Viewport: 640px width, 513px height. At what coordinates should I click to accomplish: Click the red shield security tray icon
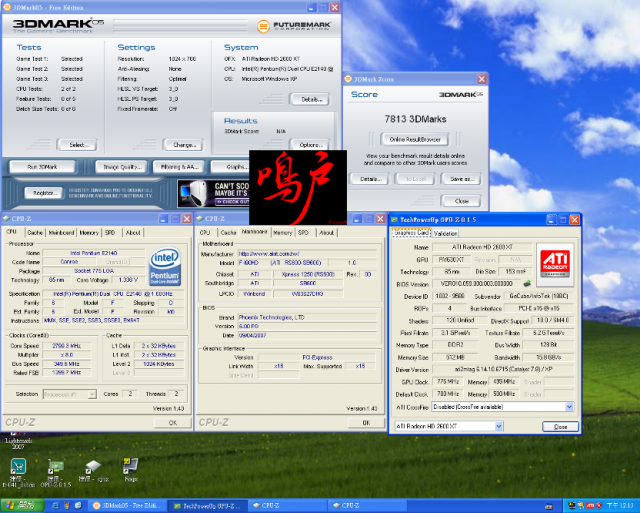pos(599,506)
